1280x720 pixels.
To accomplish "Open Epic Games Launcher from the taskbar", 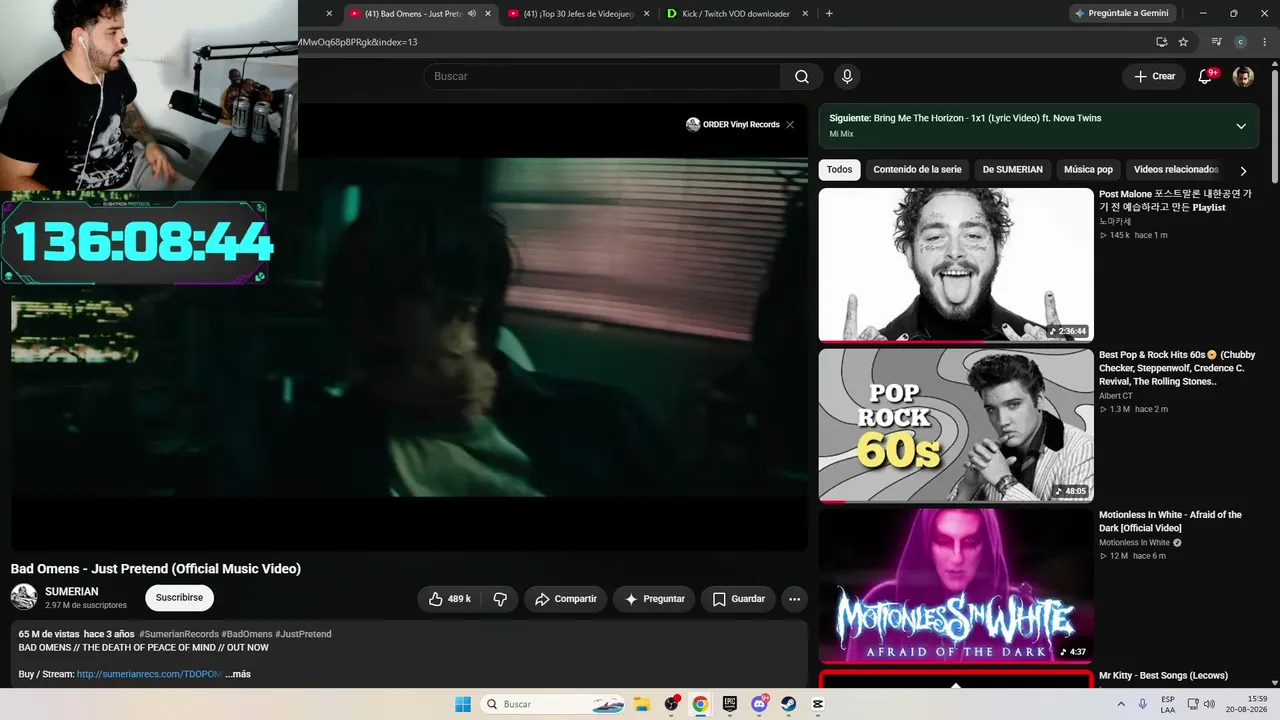I will 730,704.
